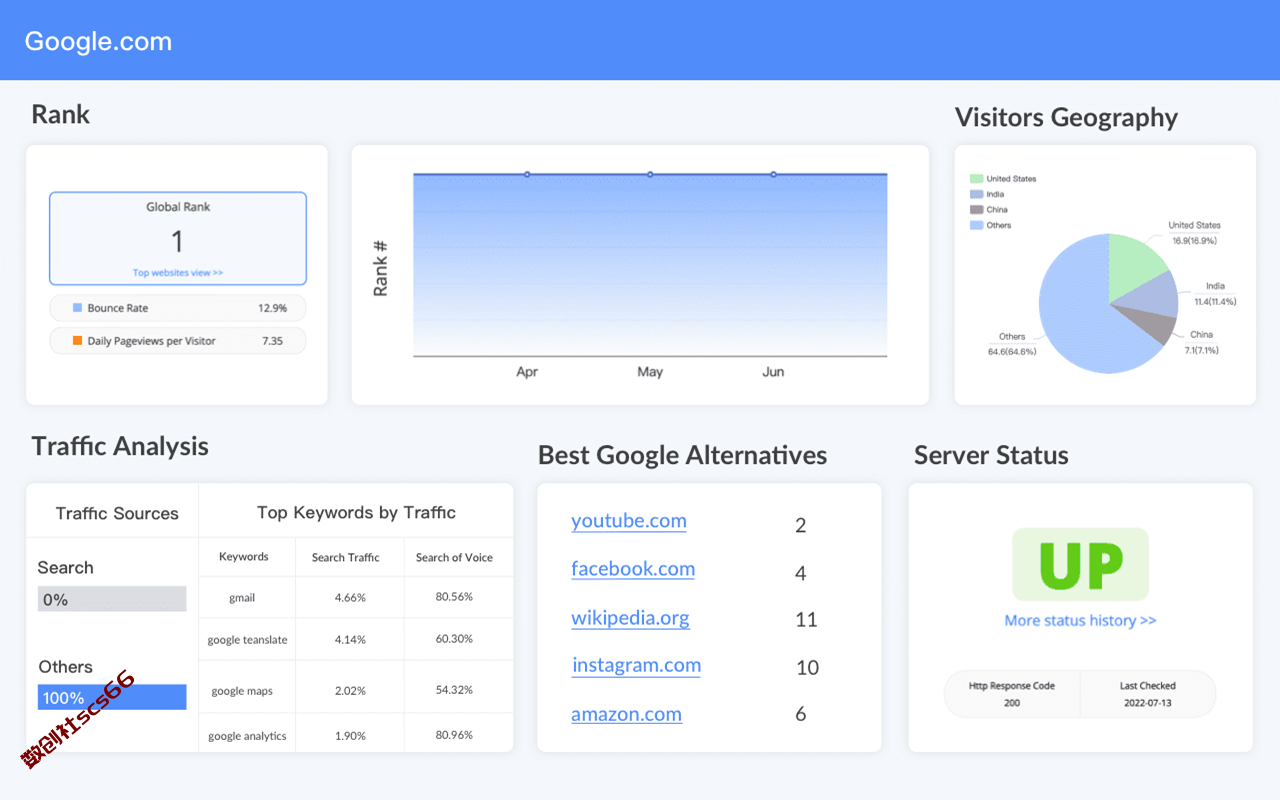
Task: Click the green United States legend swatch
Action: 976,178
